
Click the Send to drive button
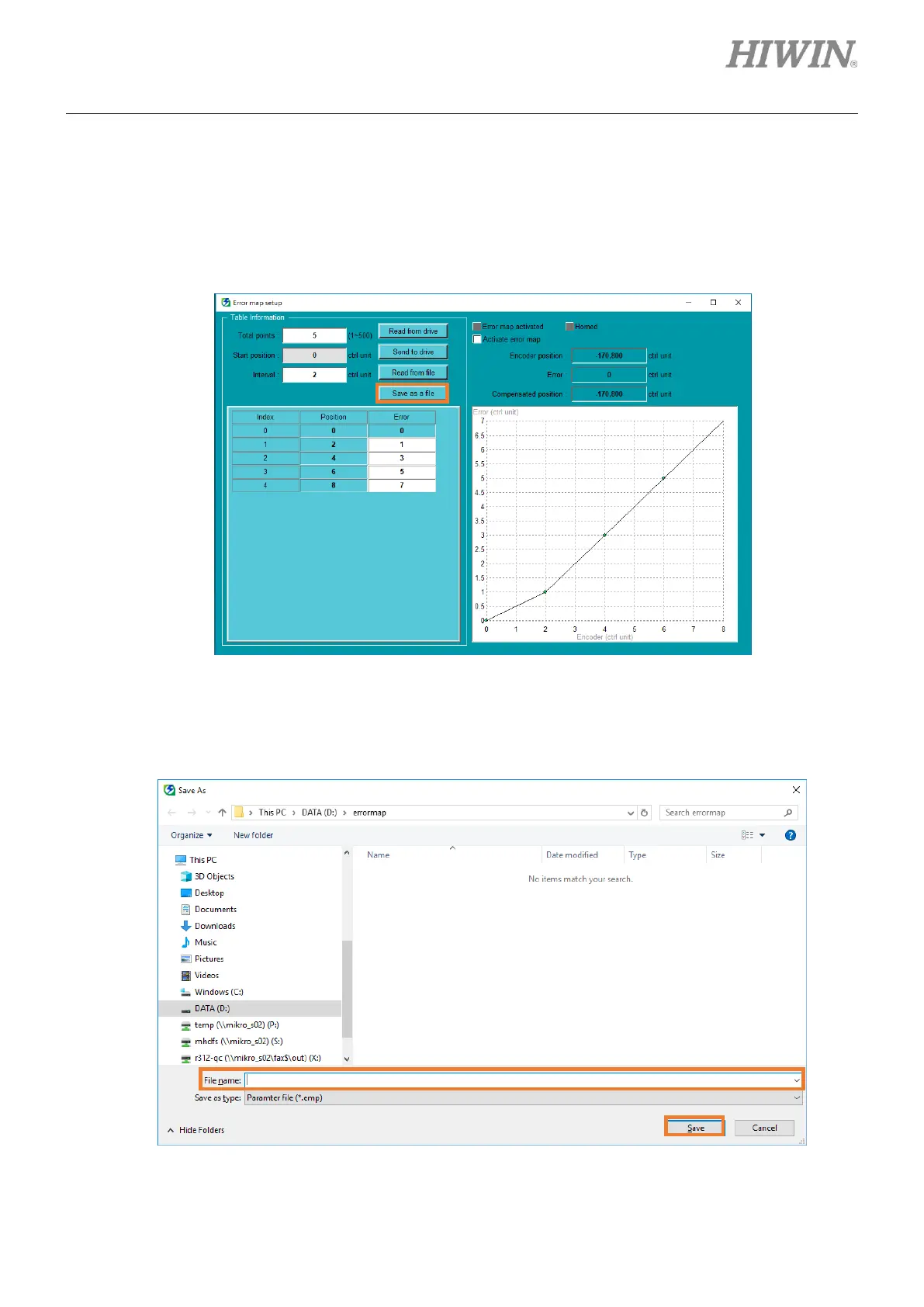(413, 352)
